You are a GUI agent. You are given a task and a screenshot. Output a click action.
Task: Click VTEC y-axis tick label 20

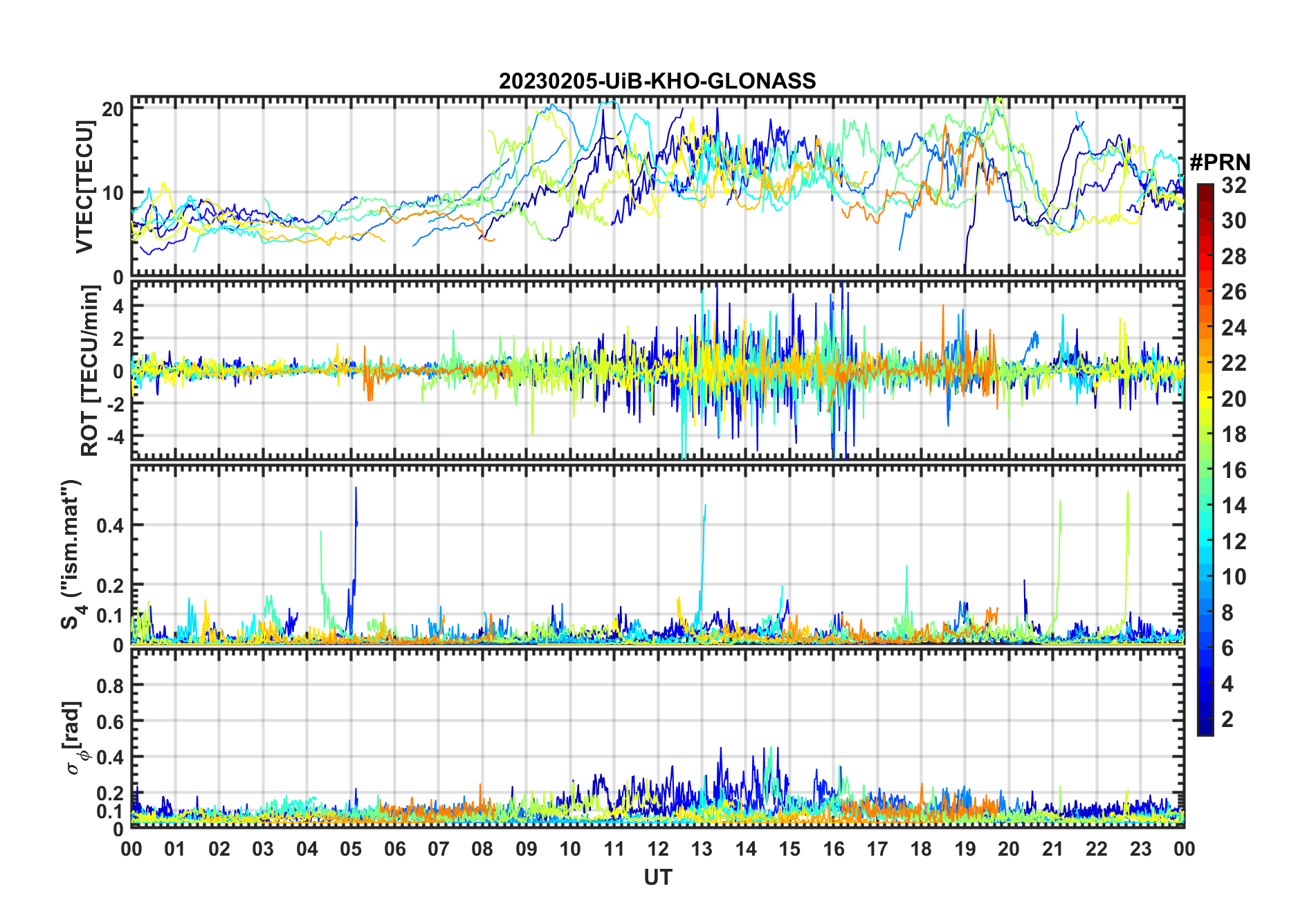(113, 109)
